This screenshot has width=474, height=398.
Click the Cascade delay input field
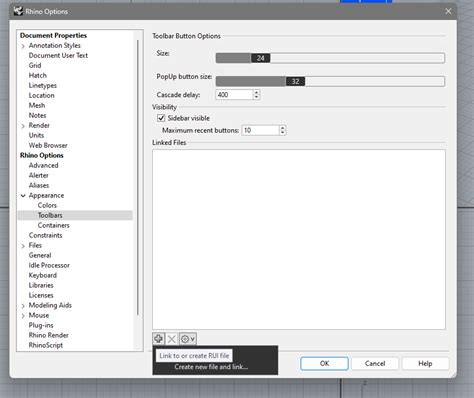click(x=234, y=95)
